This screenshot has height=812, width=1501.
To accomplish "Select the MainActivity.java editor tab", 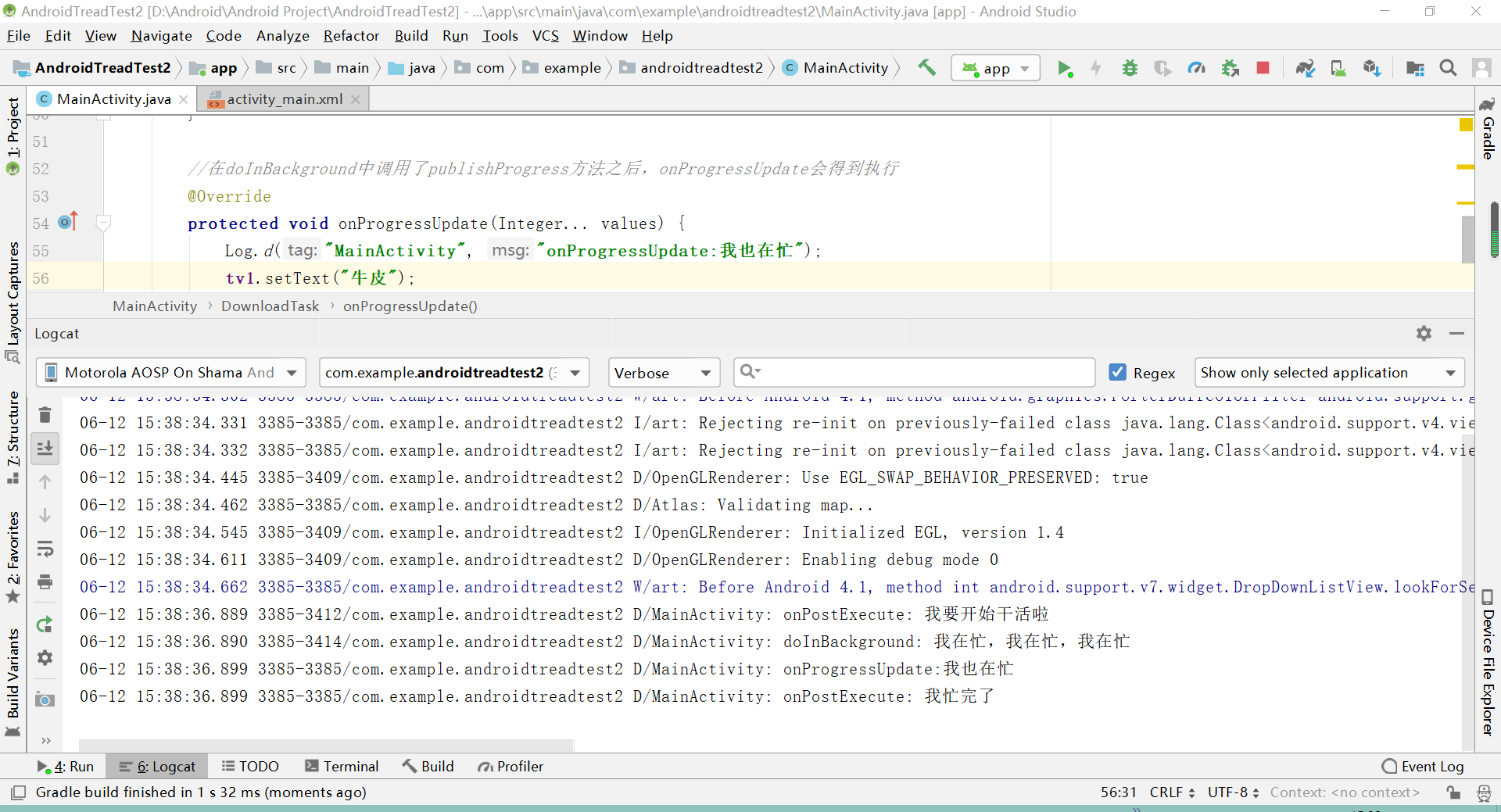I will (x=113, y=99).
